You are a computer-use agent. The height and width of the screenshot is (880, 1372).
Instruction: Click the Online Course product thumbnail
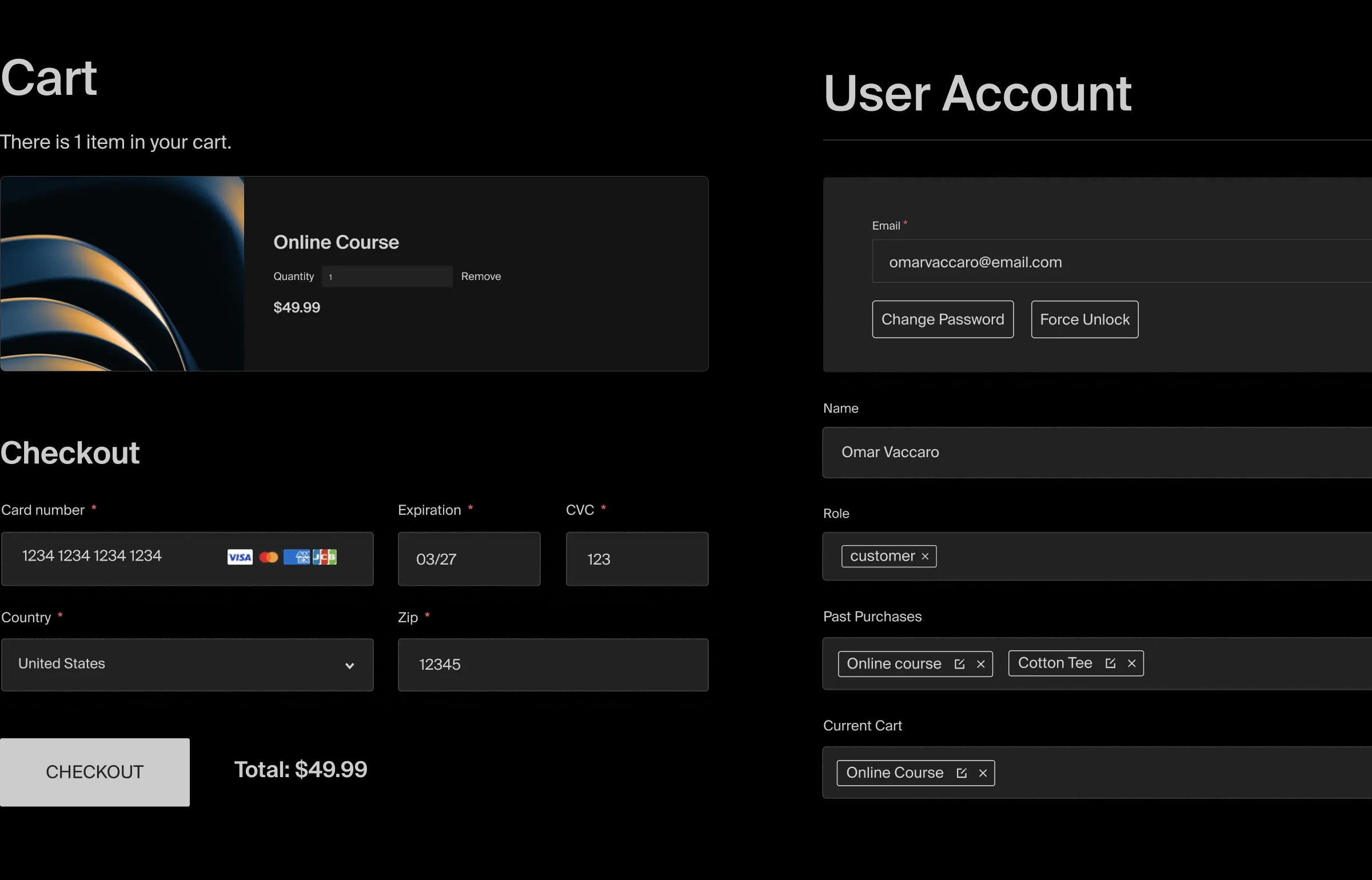click(122, 274)
